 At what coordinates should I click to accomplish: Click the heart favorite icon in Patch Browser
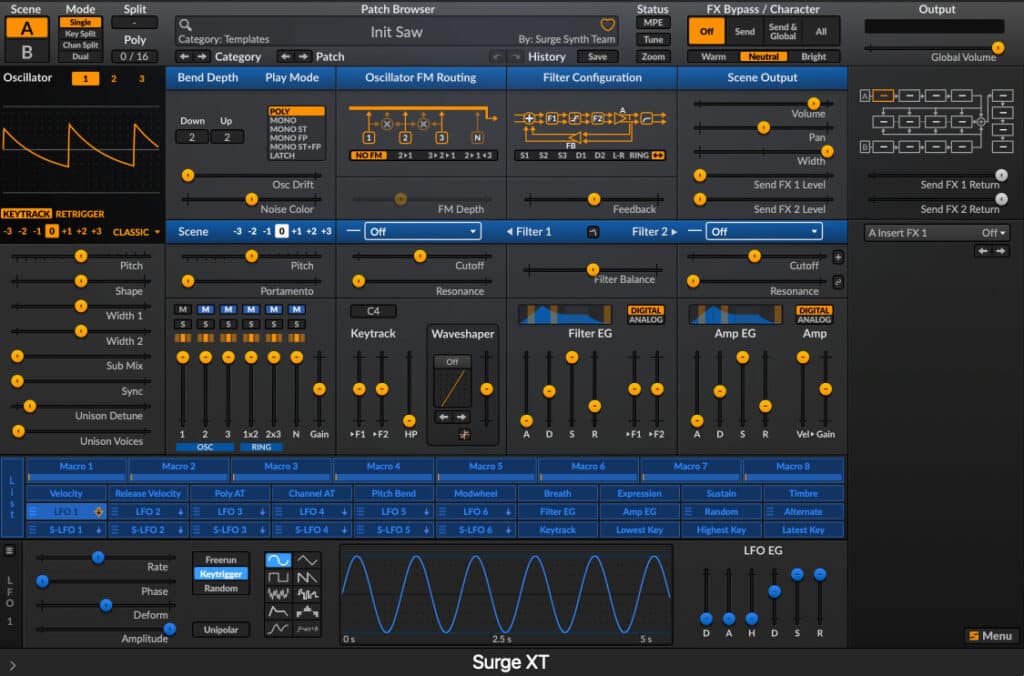[x=607, y=22]
